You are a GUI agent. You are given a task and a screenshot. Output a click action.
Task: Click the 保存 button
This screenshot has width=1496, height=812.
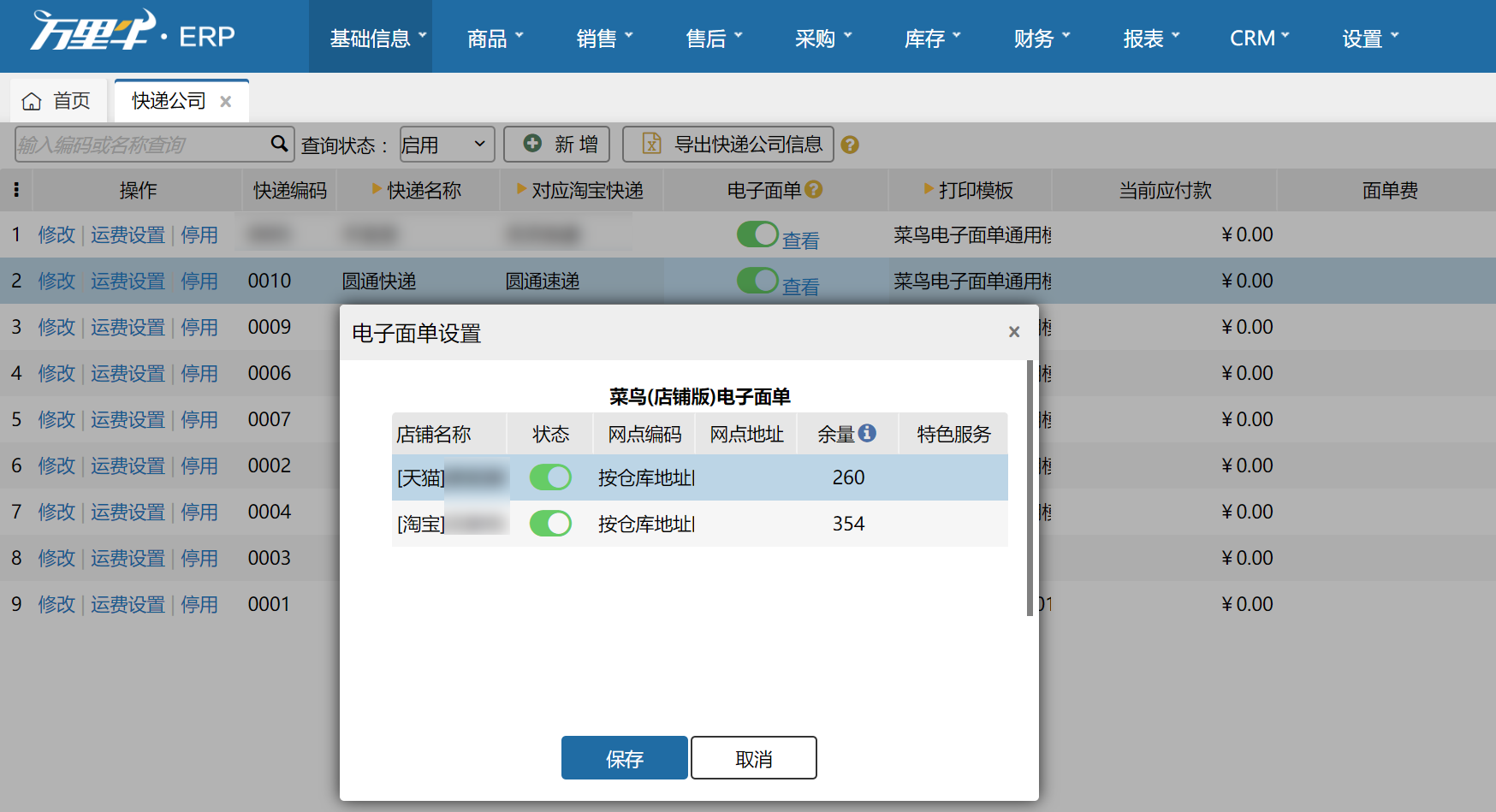click(625, 758)
